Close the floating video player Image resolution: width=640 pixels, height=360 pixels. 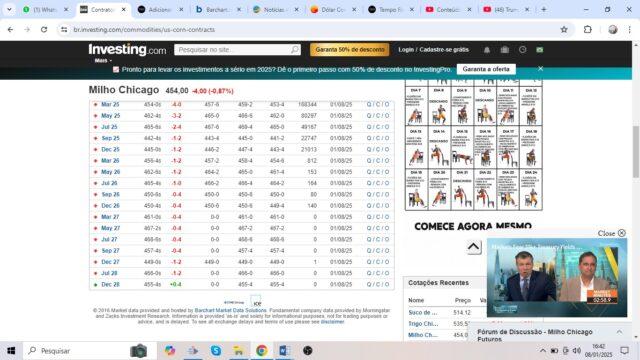[x=612, y=233]
